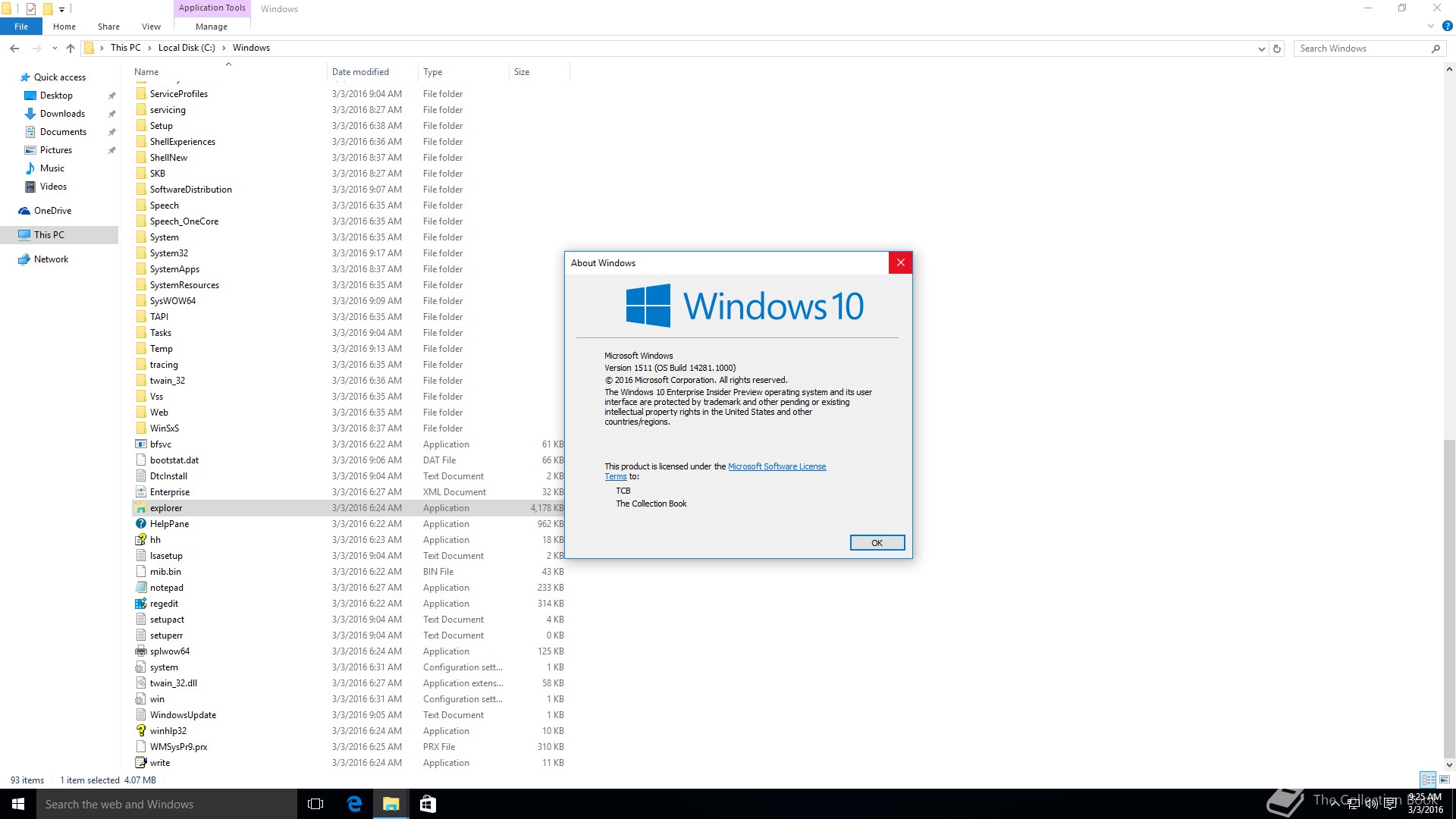Select the System32 folder icon
Screen dimensions: 1456x819
tap(140, 253)
